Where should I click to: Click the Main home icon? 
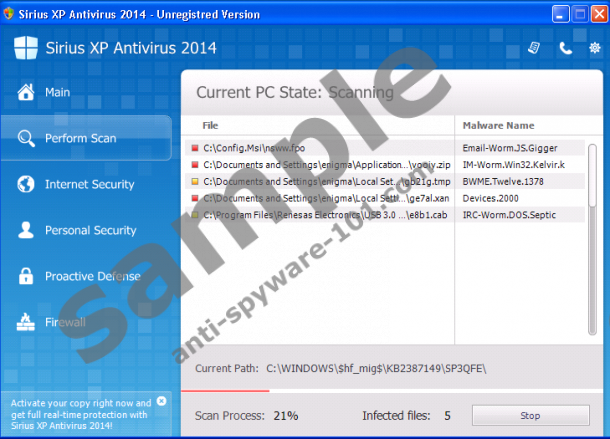pos(25,92)
